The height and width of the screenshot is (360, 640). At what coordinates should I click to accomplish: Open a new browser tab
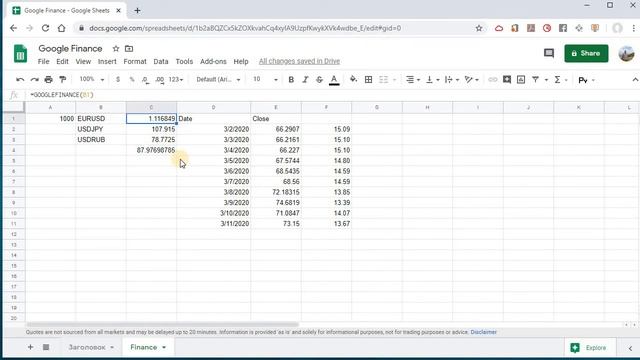tap(138, 11)
